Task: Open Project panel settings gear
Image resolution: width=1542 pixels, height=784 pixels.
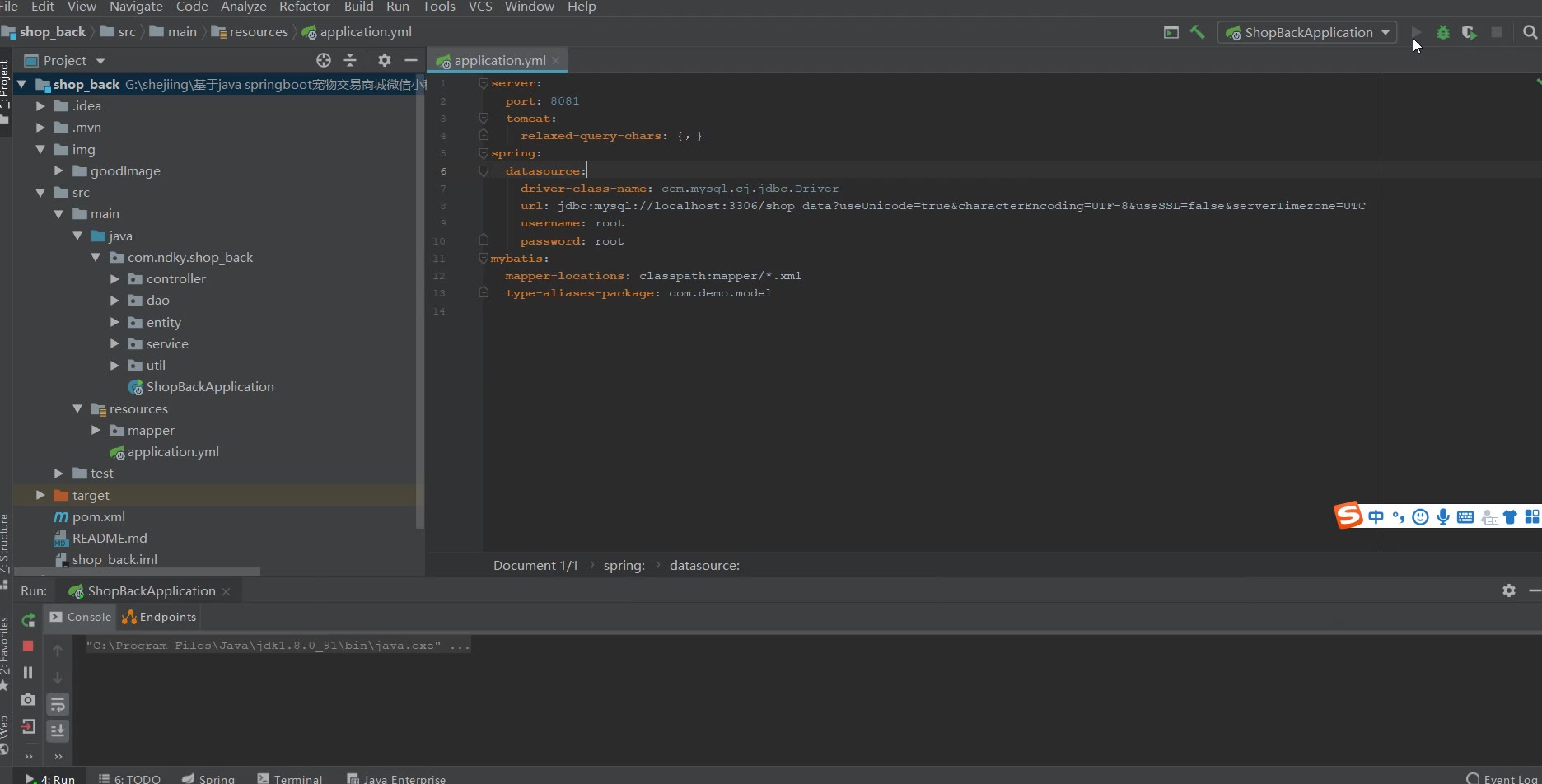Action: [384, 60]
